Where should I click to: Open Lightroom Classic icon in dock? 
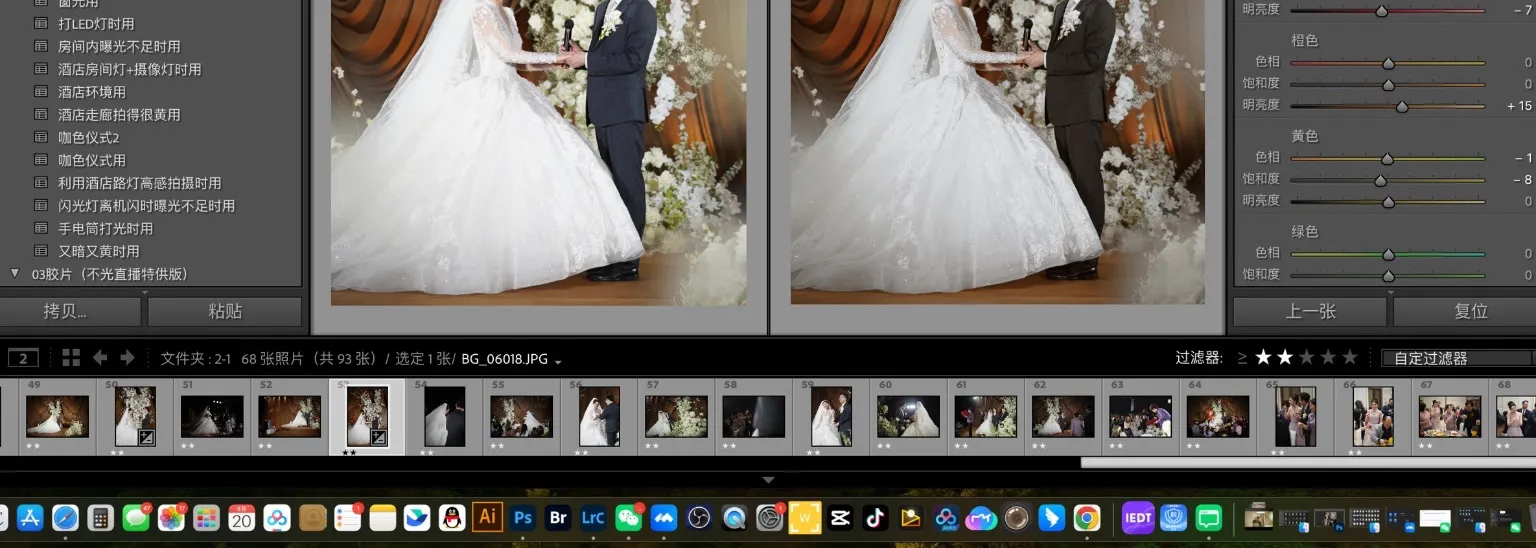click(x=593, y=517)
